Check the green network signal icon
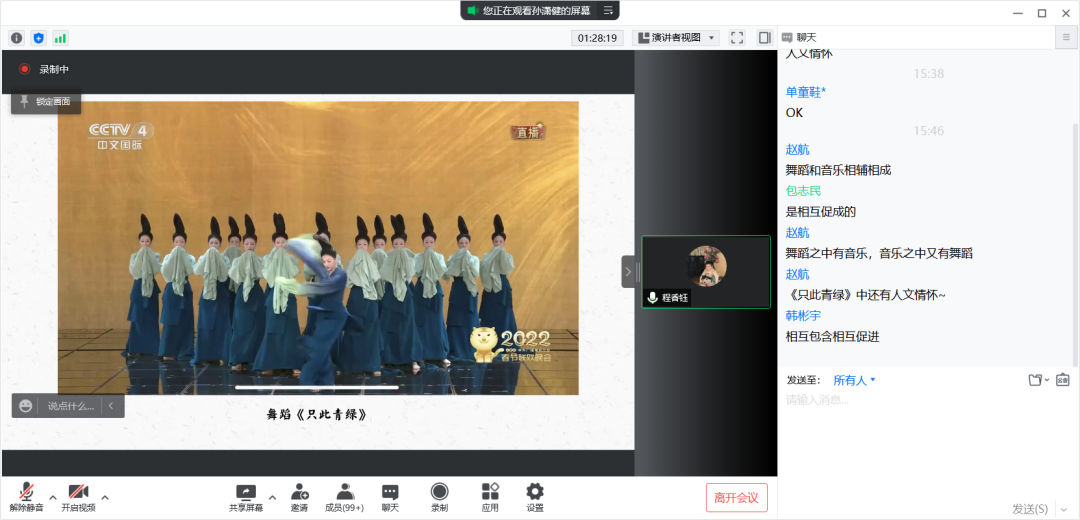1080x520 pixels. [61, 38]
